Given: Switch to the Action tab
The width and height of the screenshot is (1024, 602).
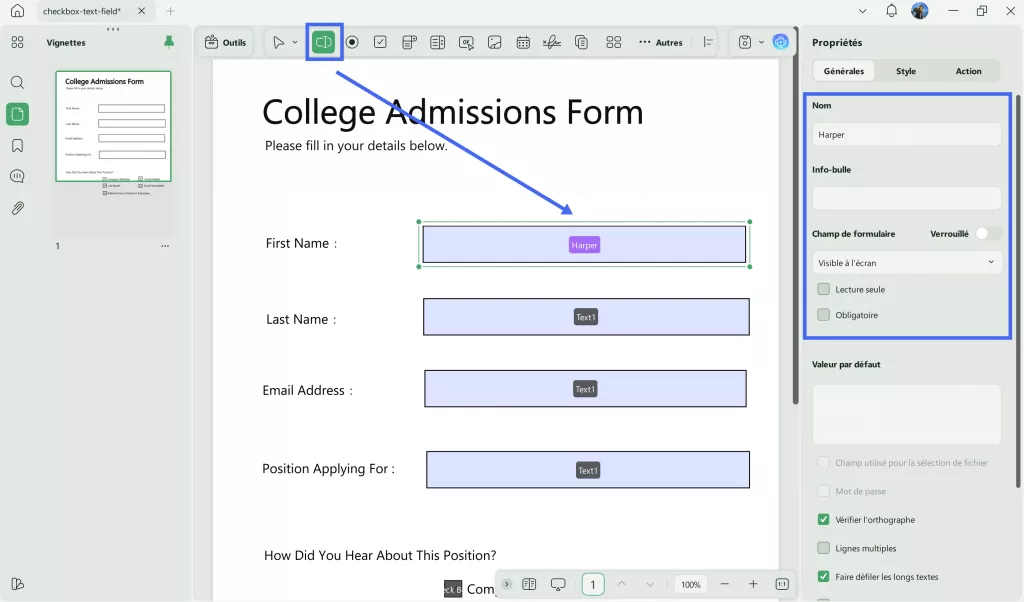Looking at the screenshot, I should pos(968,71).
